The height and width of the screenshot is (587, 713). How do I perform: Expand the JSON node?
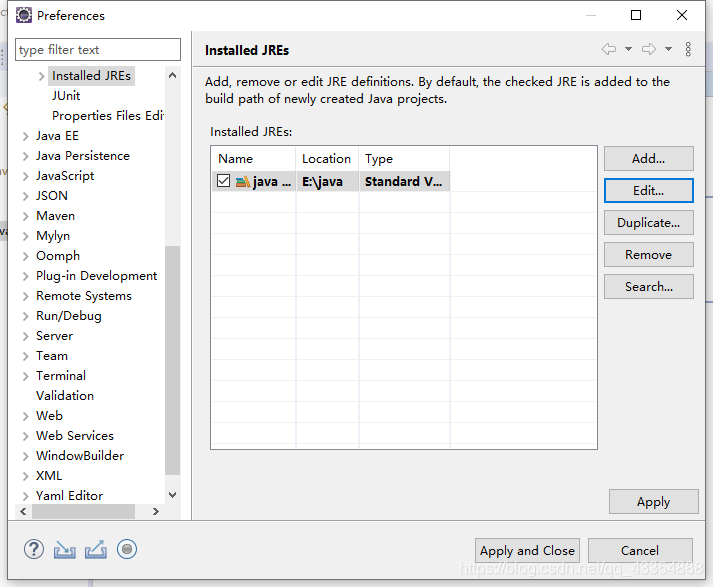point(25,196)
